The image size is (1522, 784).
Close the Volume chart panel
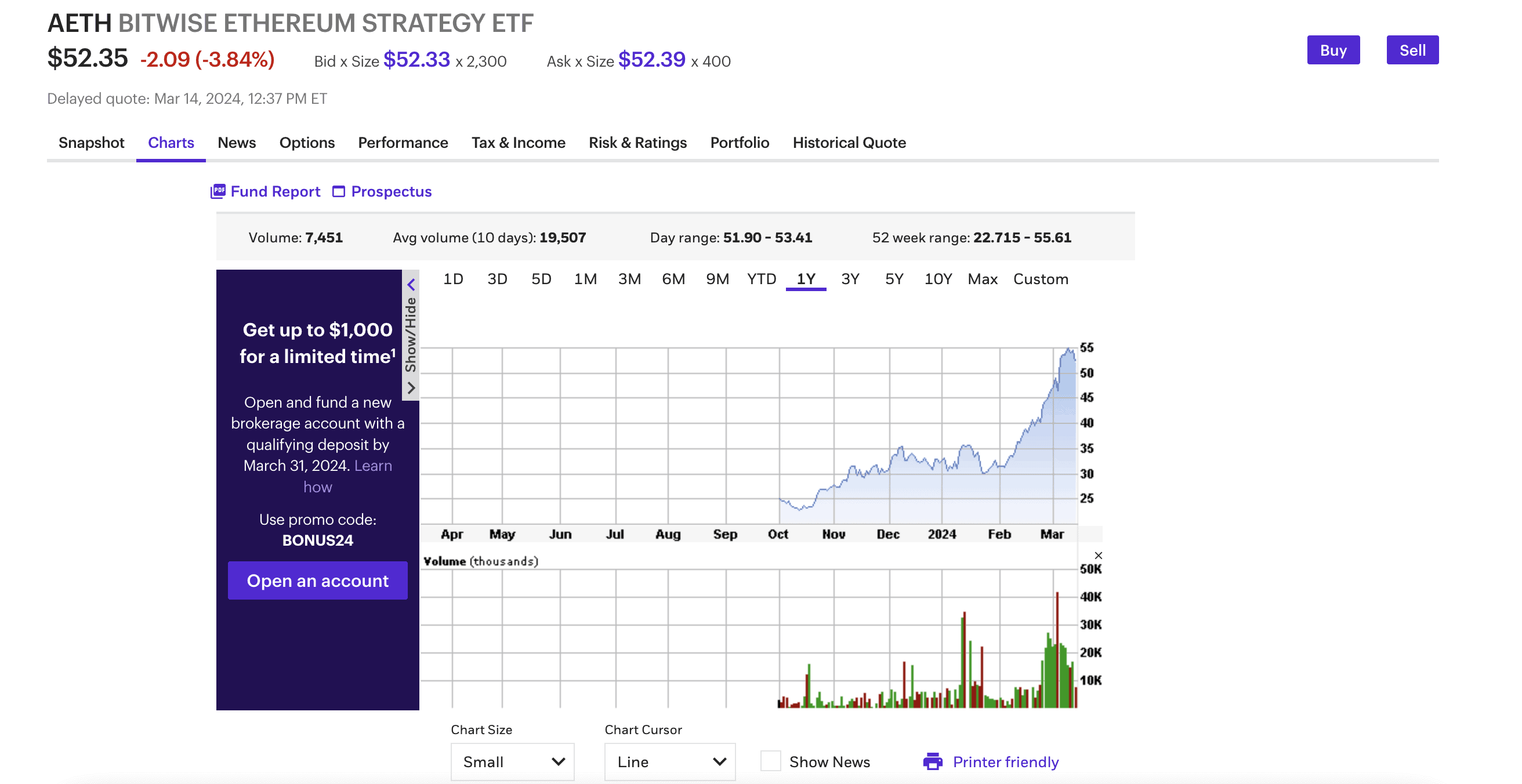click(1098, 555)
